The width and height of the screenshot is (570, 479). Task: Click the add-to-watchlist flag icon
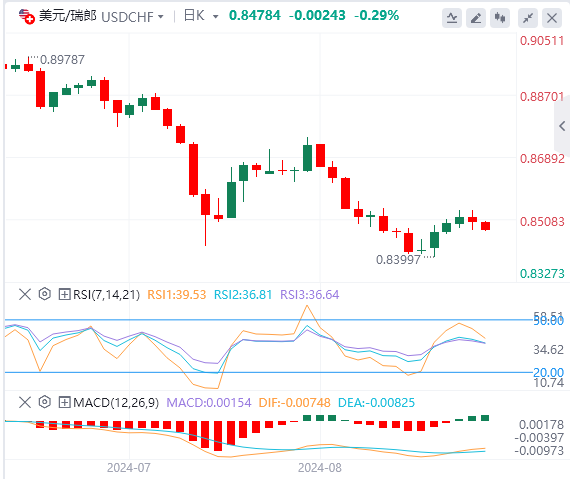click(27, 16)
